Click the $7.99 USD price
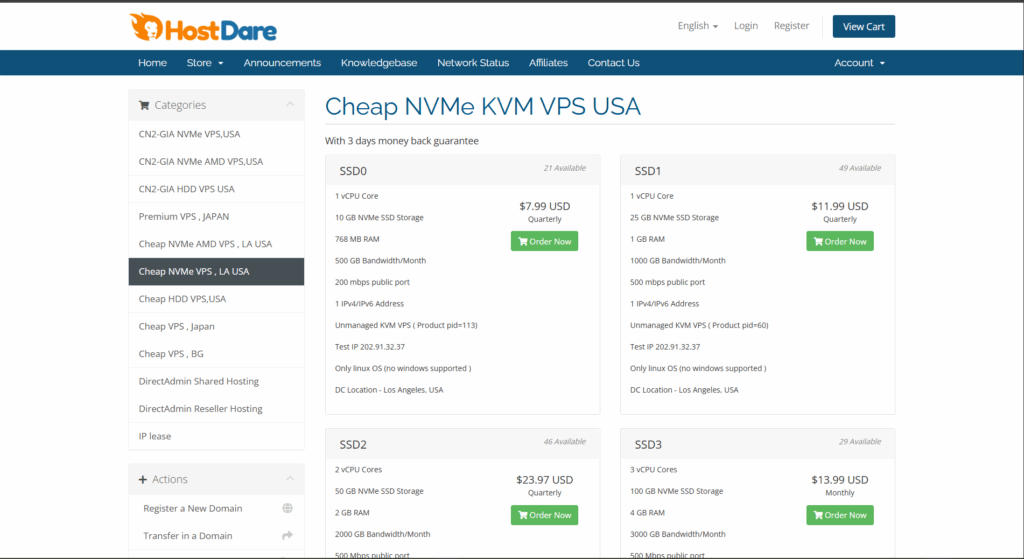Image resolution: width=1024 pixels, height=559 pixels. [x=545, y=206]
